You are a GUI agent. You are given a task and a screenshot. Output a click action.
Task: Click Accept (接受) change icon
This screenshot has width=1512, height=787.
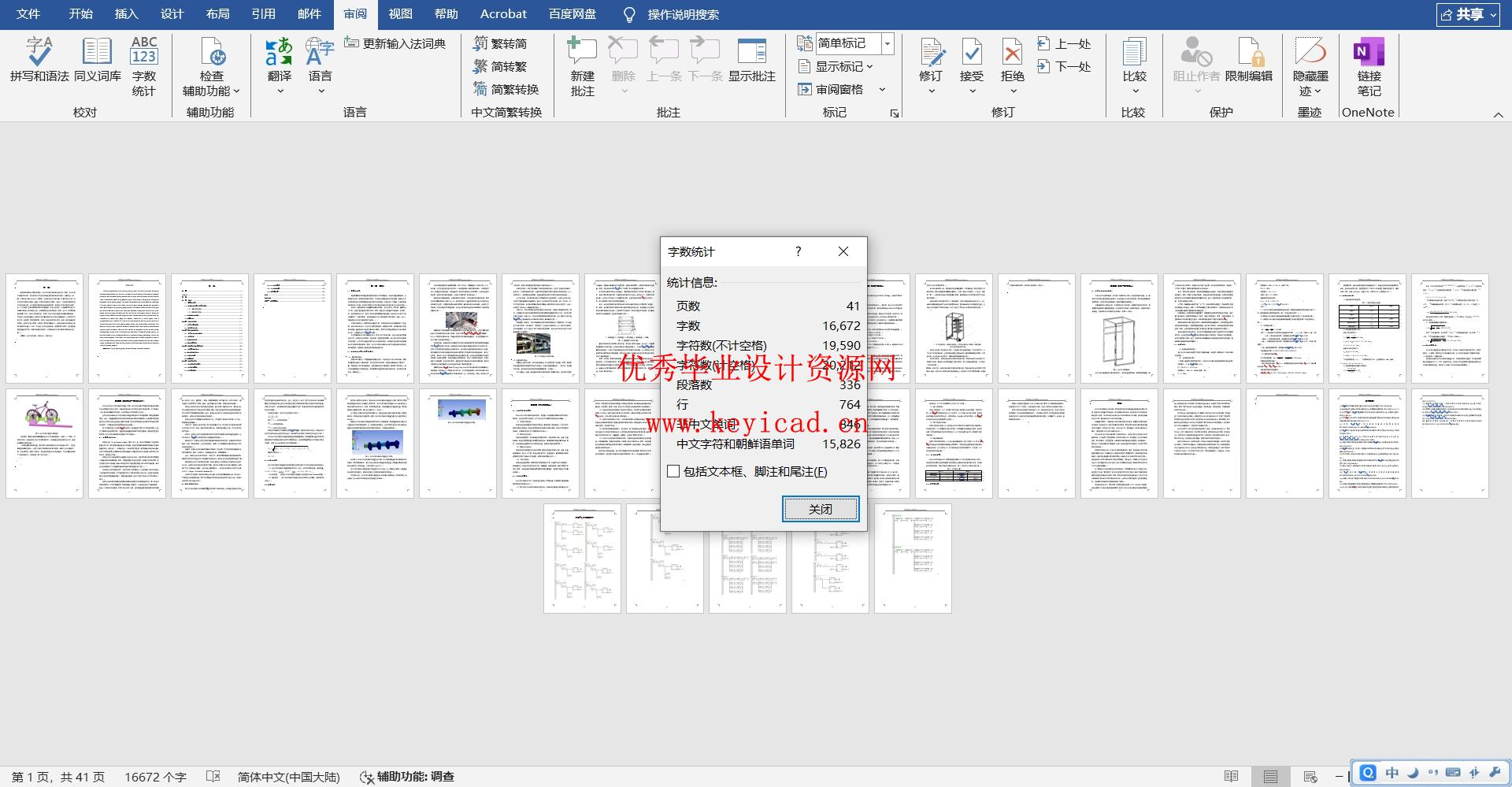[972, 52]
